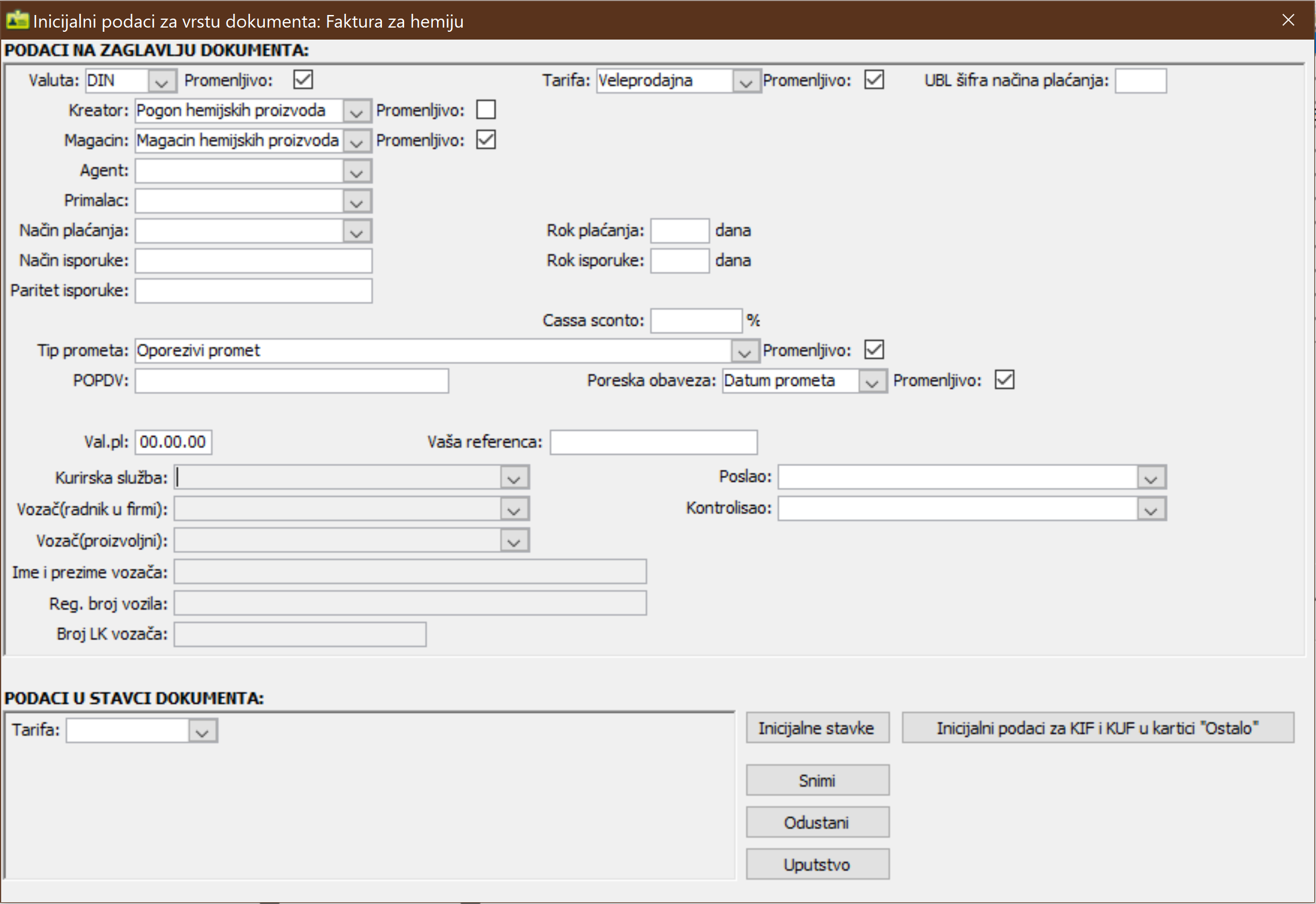The width and height of the screenshot is (1316, 904).
Task: Click the application icon in title bar
Action: pos(17,20)
